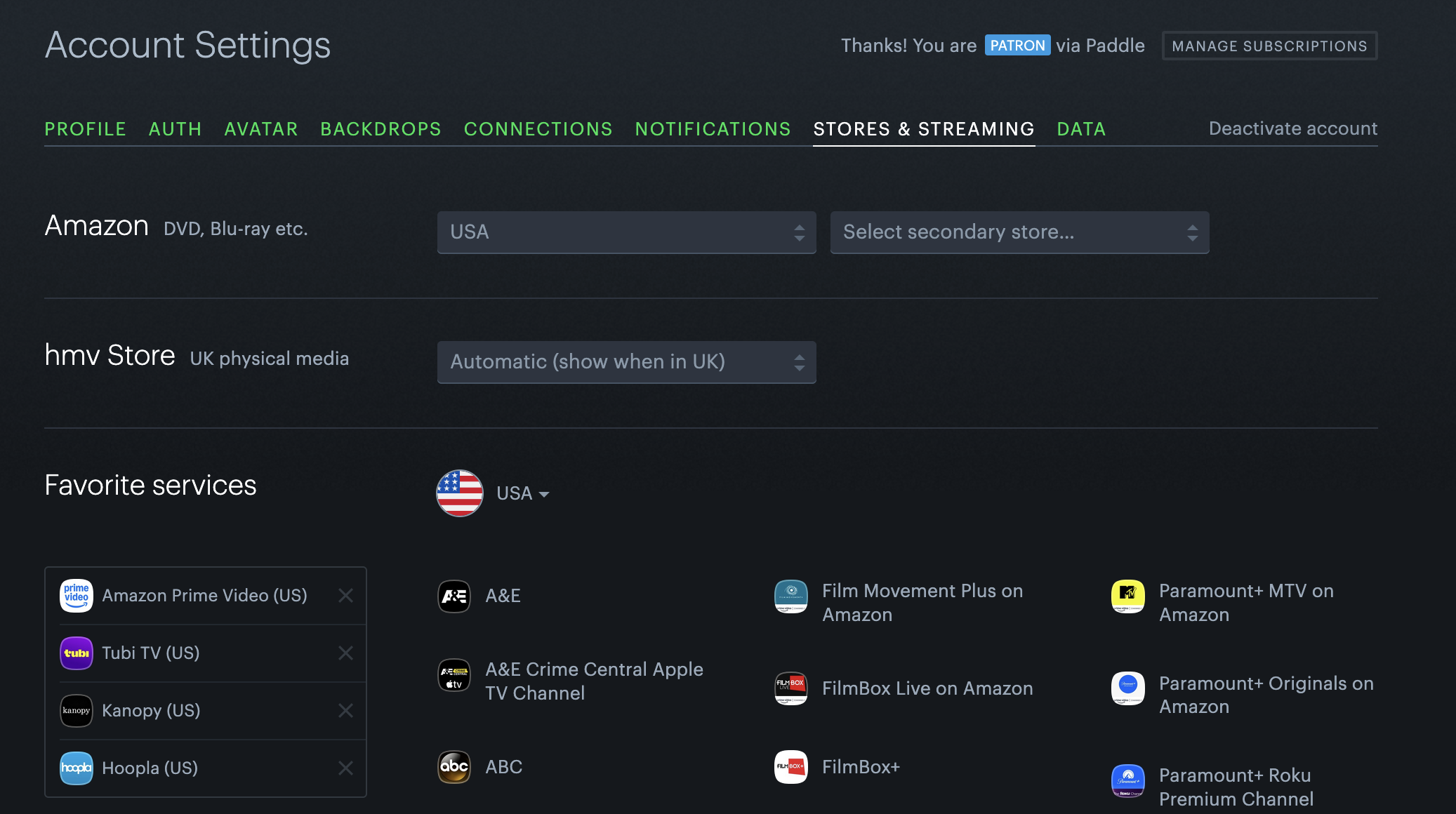The image size is (1456, 814).
Task: Click the blue PATRON badge
Action: click(x=1017, y=46)
